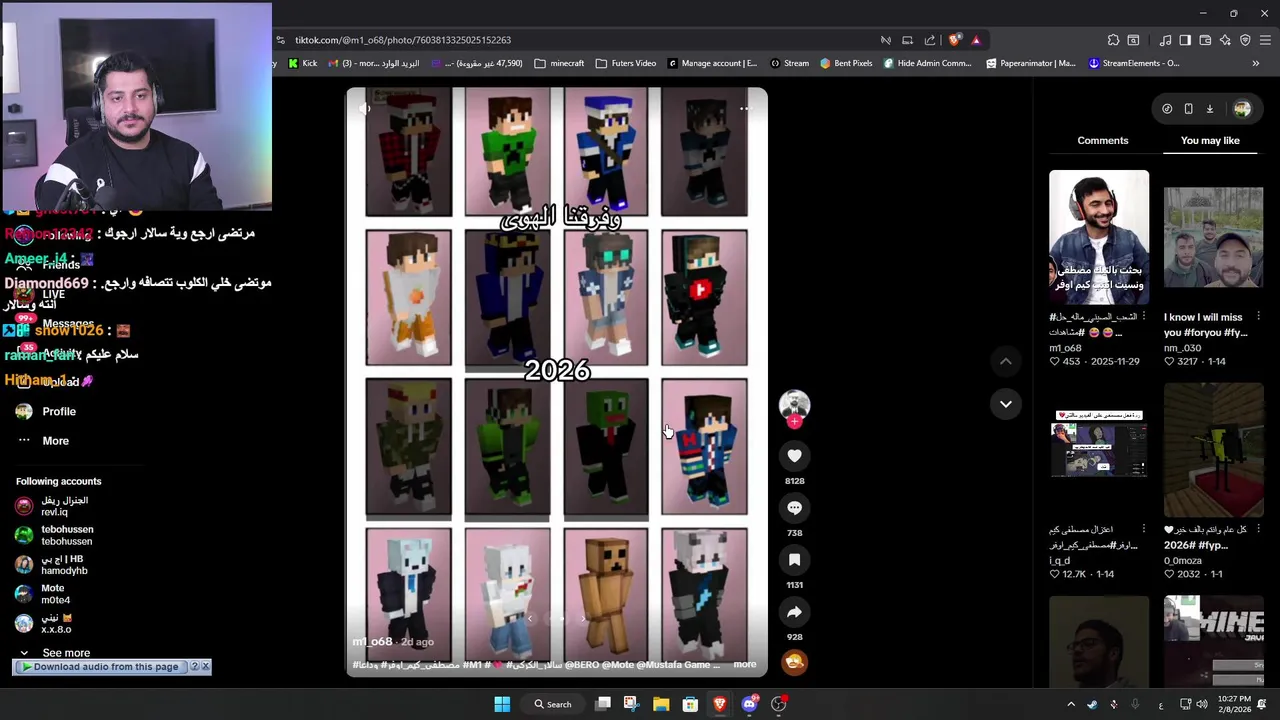Show hidden system tray icons
Viewport: 1280px width, 720px height.
[1070, 704]
